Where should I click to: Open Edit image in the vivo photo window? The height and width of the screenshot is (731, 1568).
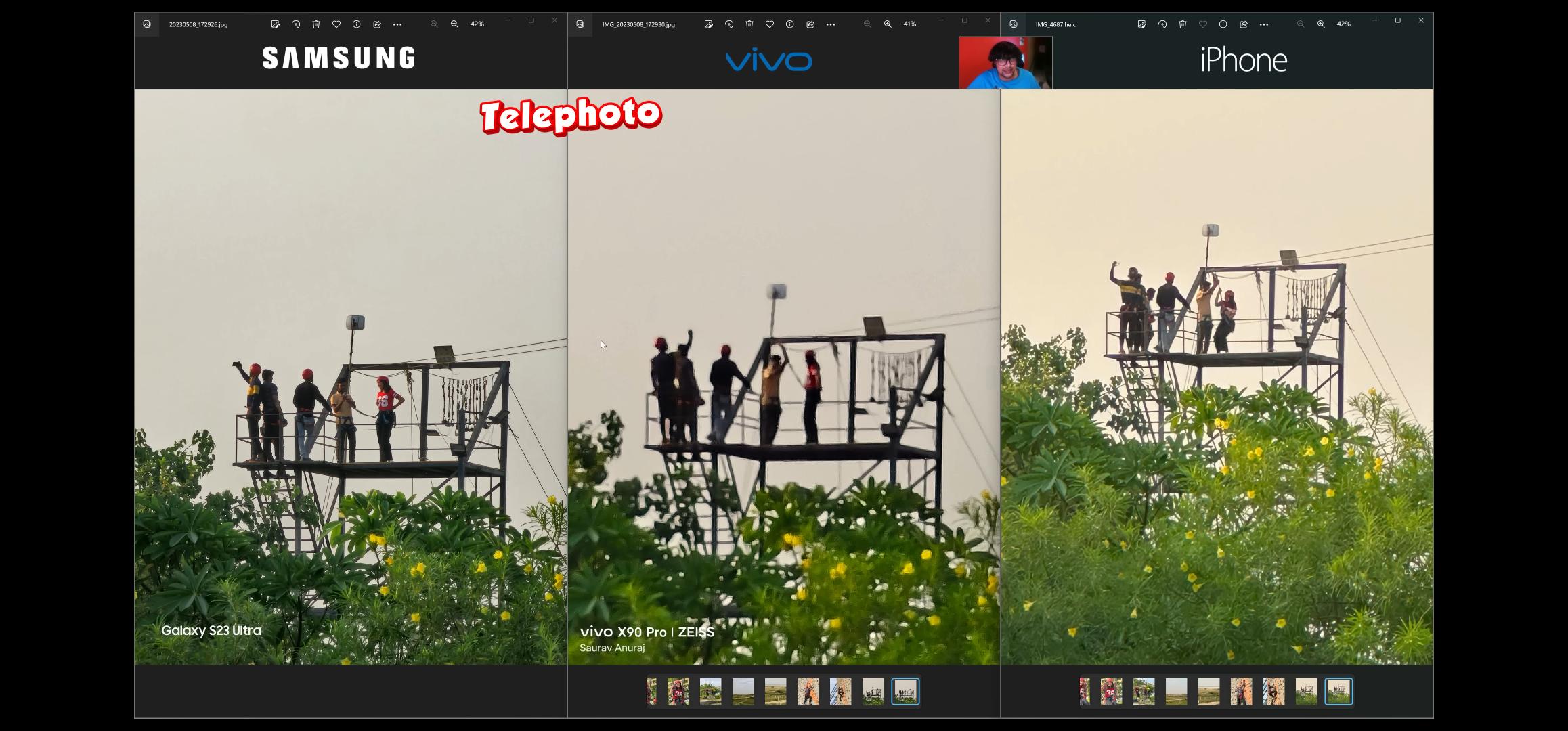[x=708, y=24]
